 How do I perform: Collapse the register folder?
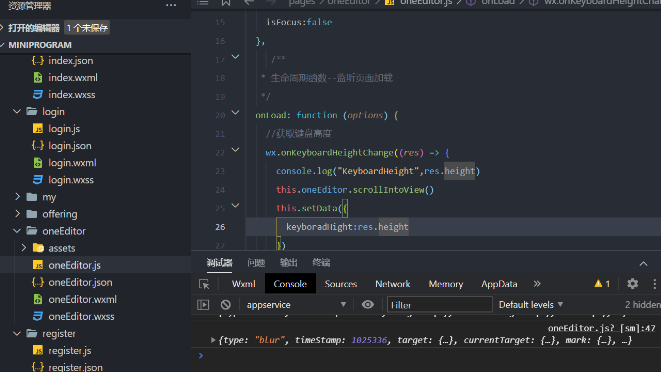[x=17, y=334]
